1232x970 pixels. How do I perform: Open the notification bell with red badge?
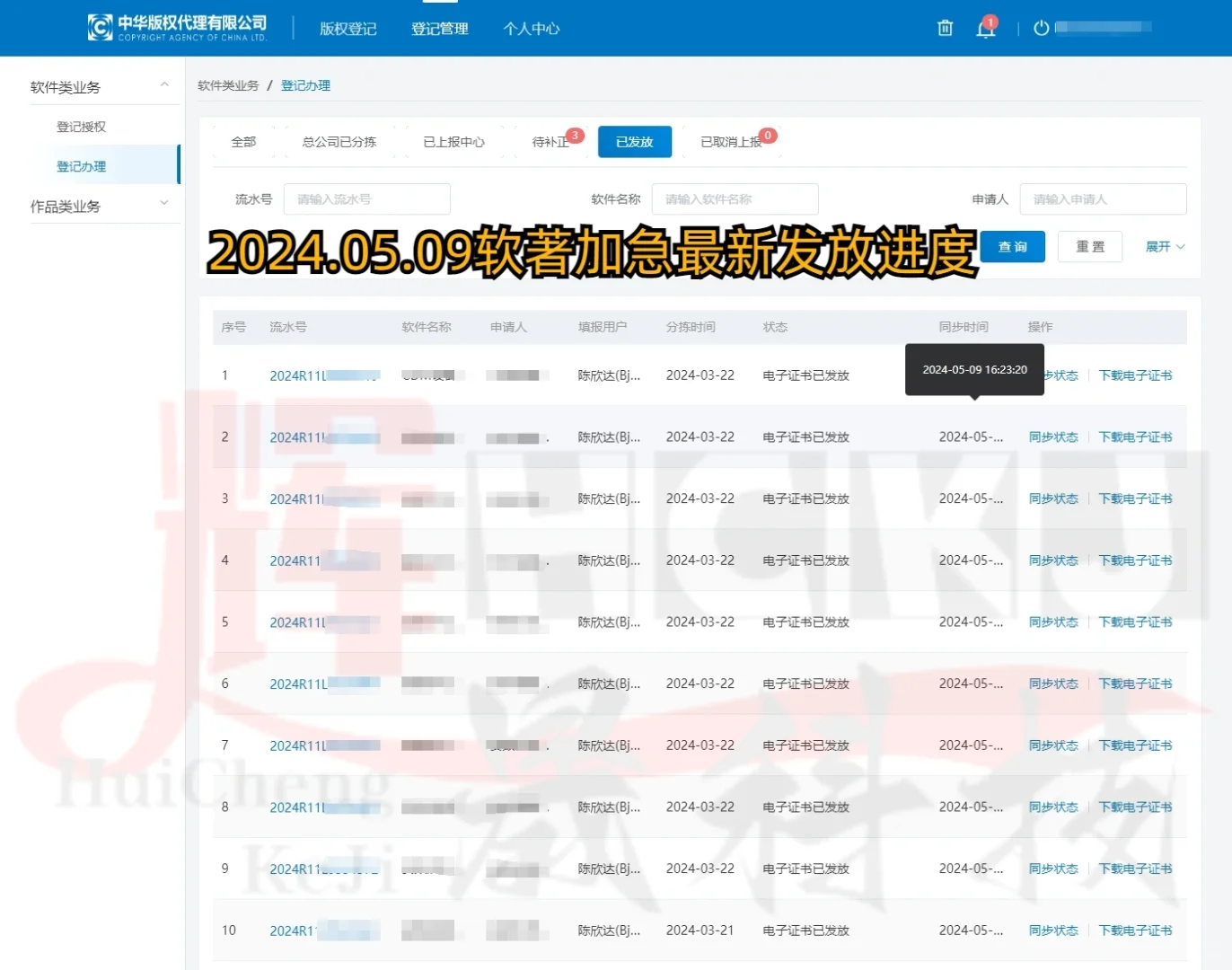point(984,28)
